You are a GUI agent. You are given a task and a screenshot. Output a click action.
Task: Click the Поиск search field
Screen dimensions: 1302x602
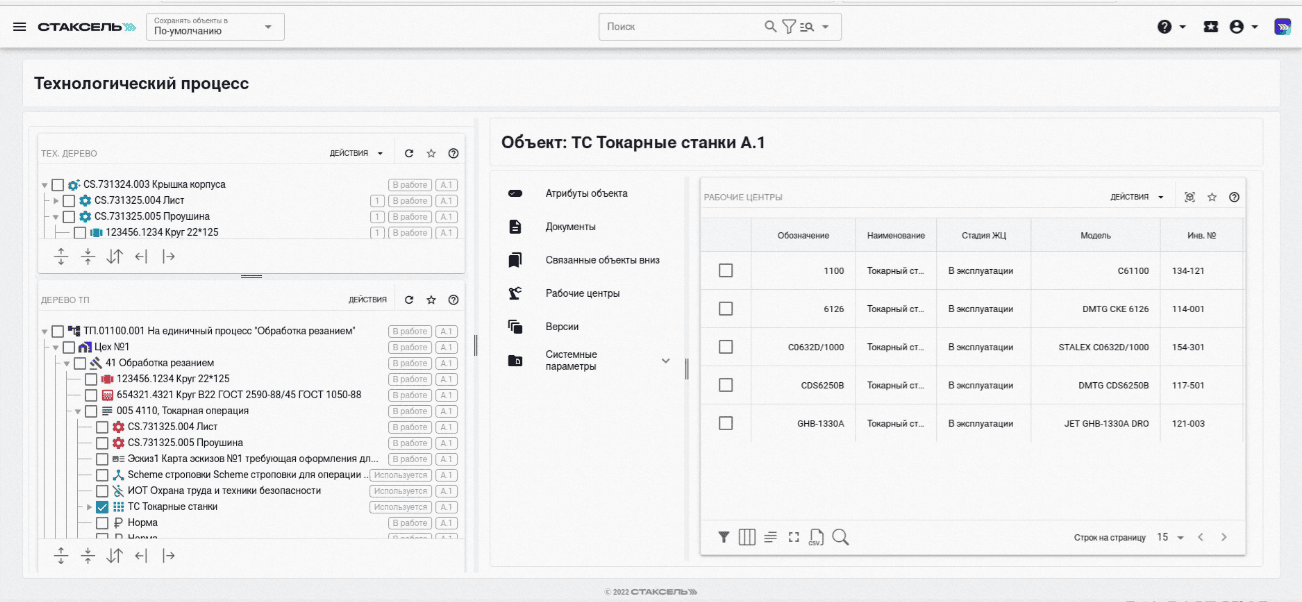click(x=680, y=27)
